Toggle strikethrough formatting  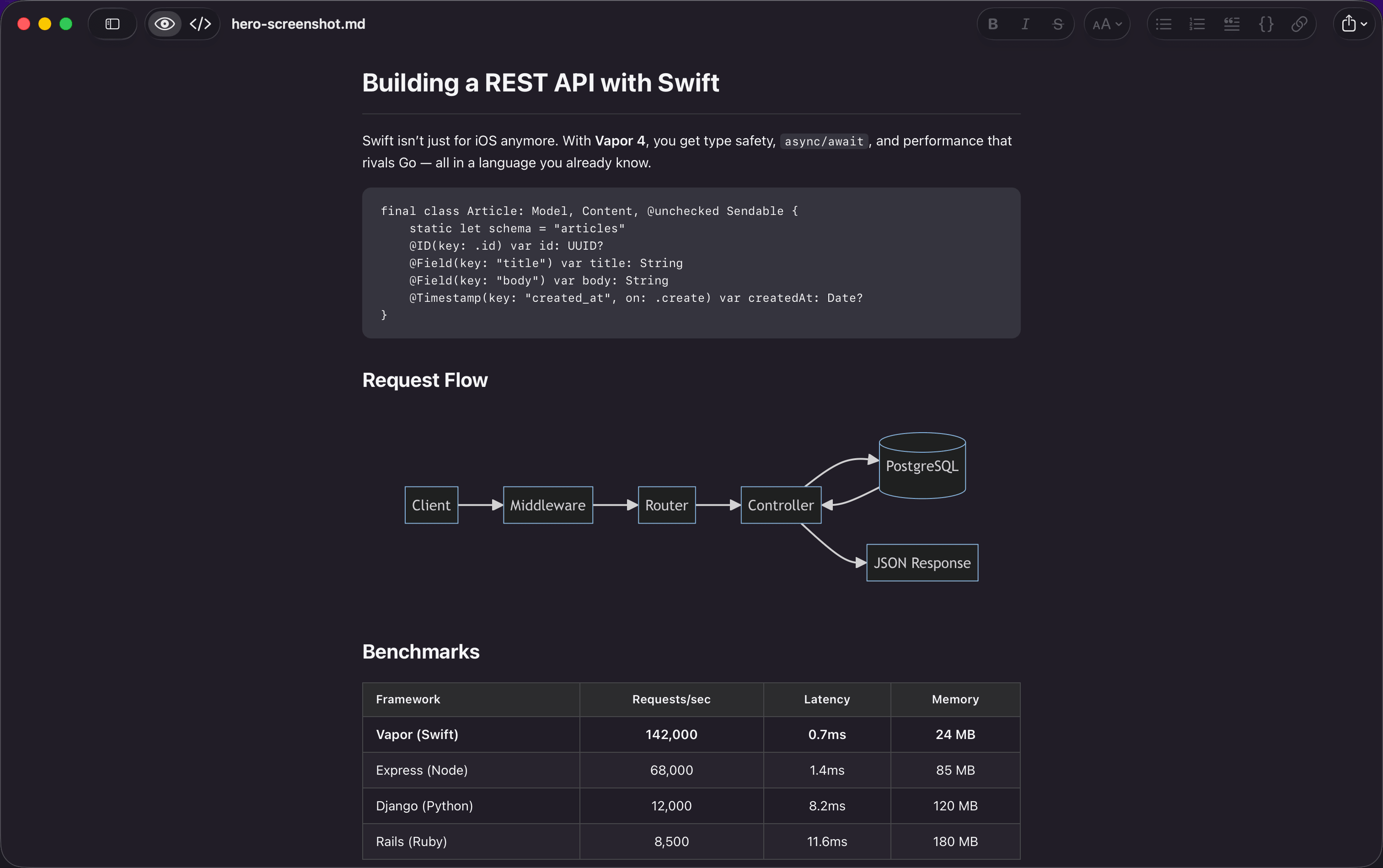1058,23
